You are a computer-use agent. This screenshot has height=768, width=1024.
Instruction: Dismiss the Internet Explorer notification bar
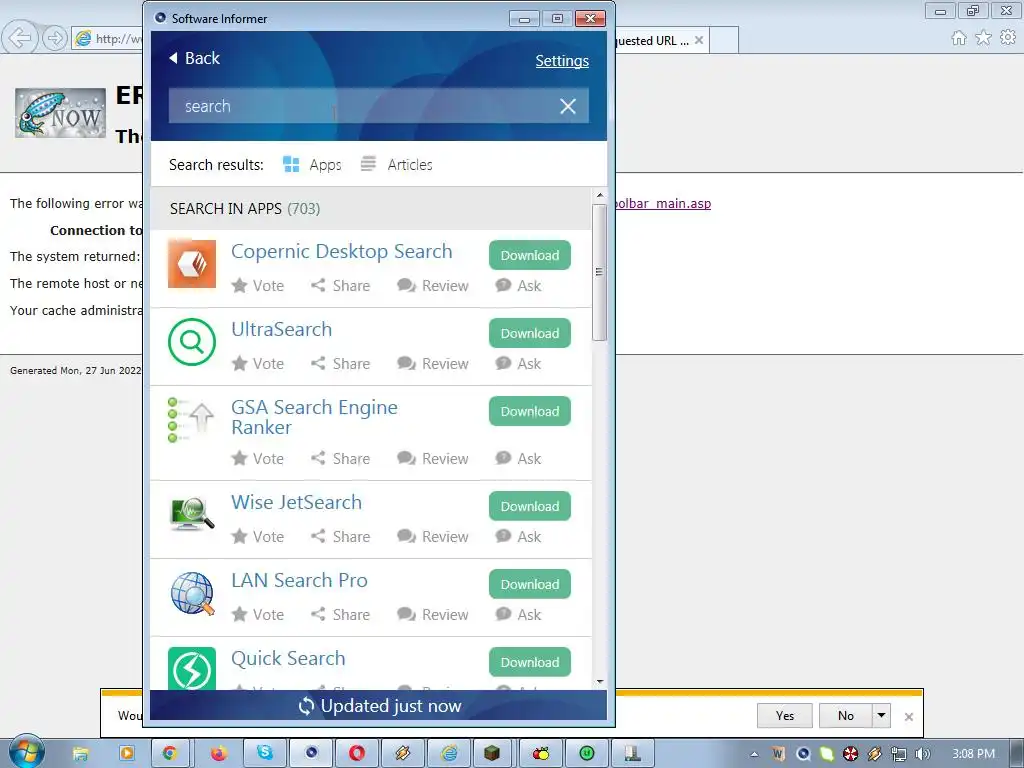[x=908, y=716]
